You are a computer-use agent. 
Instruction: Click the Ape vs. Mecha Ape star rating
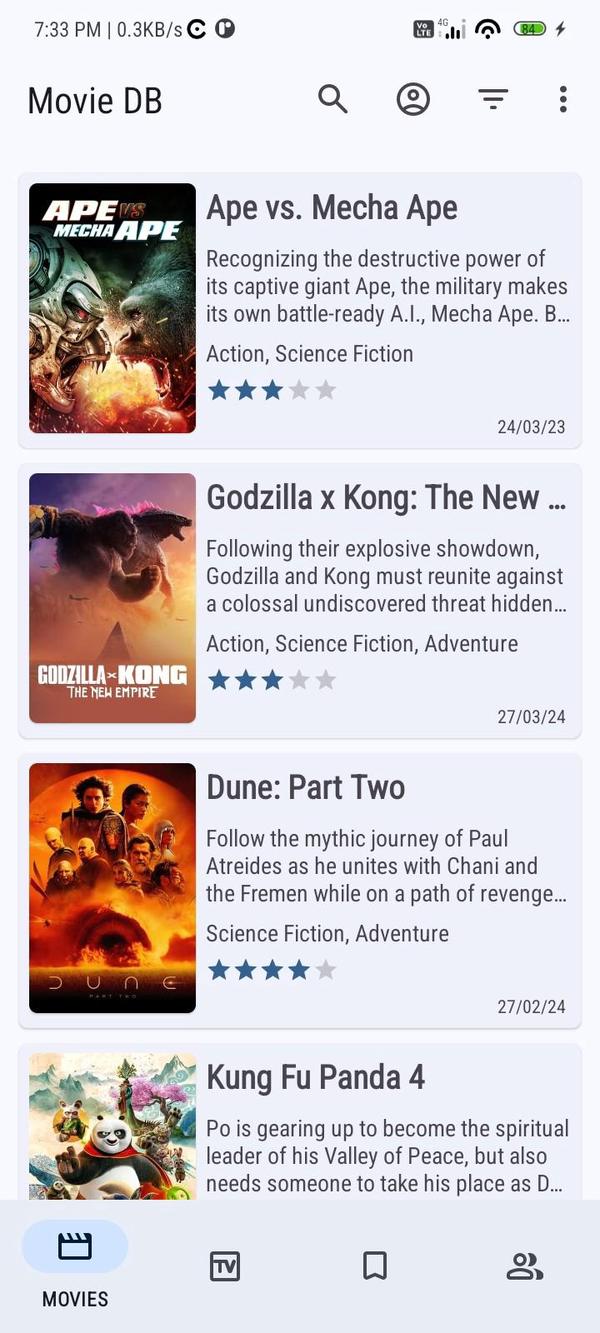(271, 390)
